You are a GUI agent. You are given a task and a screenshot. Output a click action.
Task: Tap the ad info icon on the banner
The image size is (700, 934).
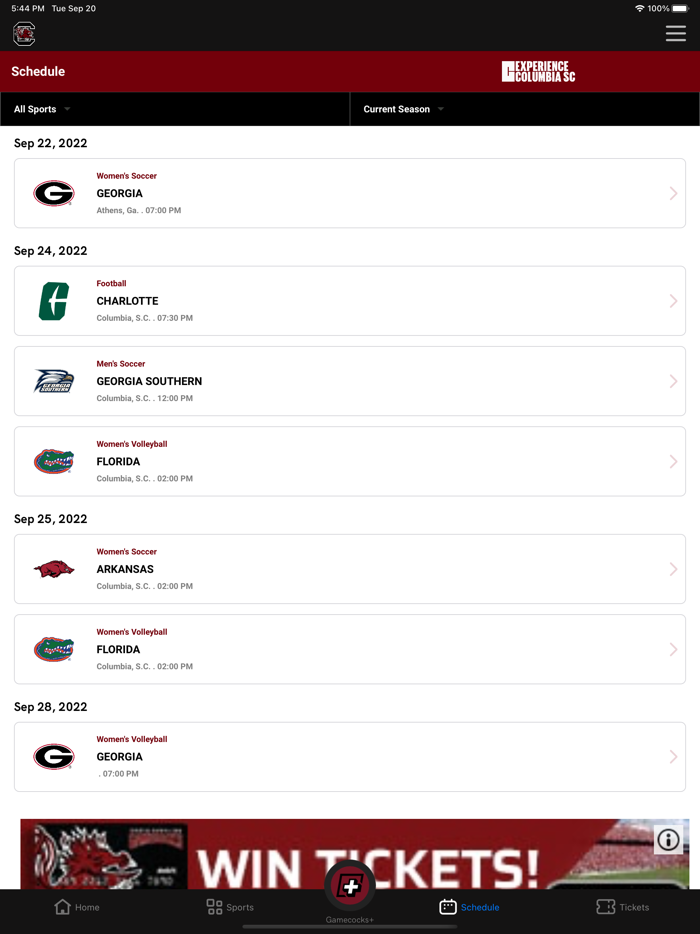coord(667,840)
